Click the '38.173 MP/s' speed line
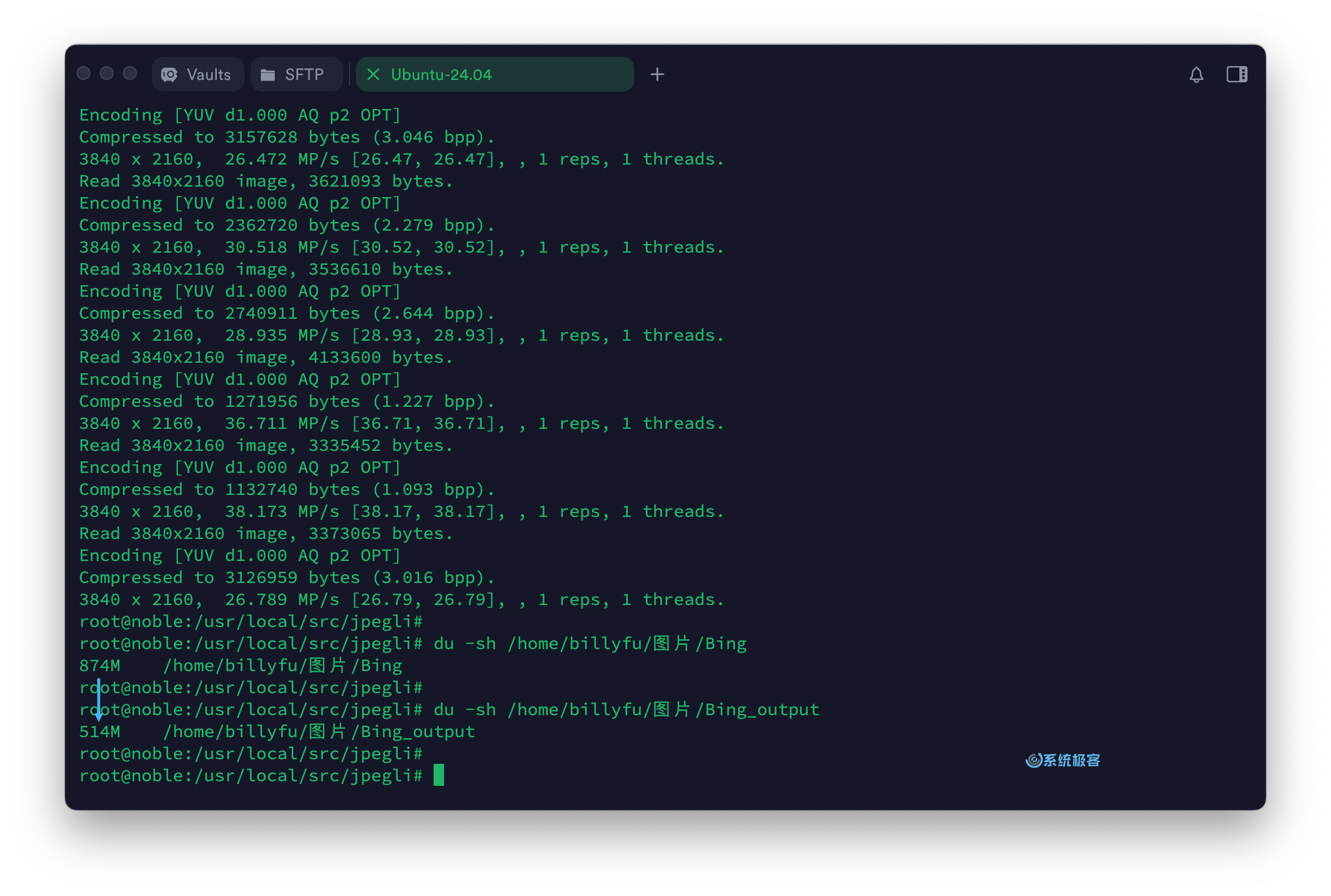 coord(402,512)
